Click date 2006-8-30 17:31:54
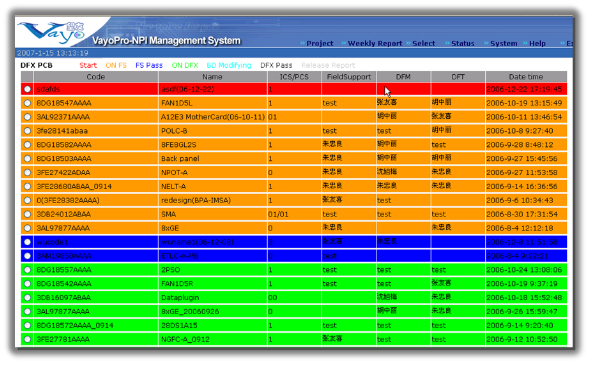The height and width of the screenshot is (368, 593). 522,214
